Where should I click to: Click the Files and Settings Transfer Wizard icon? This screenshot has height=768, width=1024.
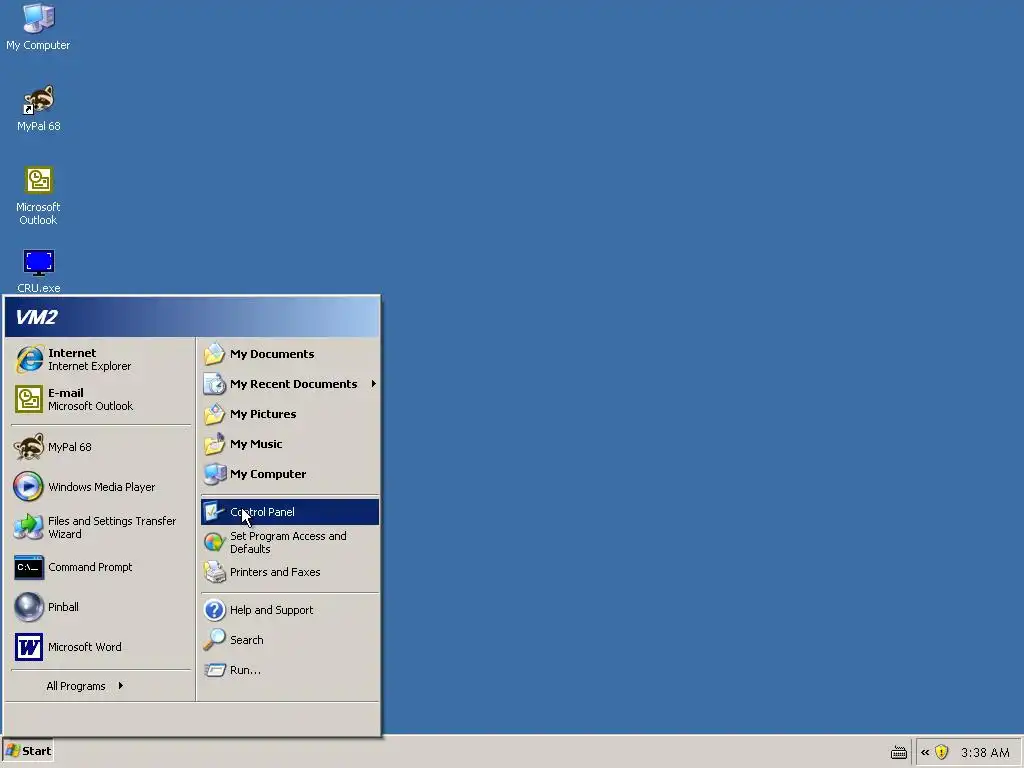[29, 527]
